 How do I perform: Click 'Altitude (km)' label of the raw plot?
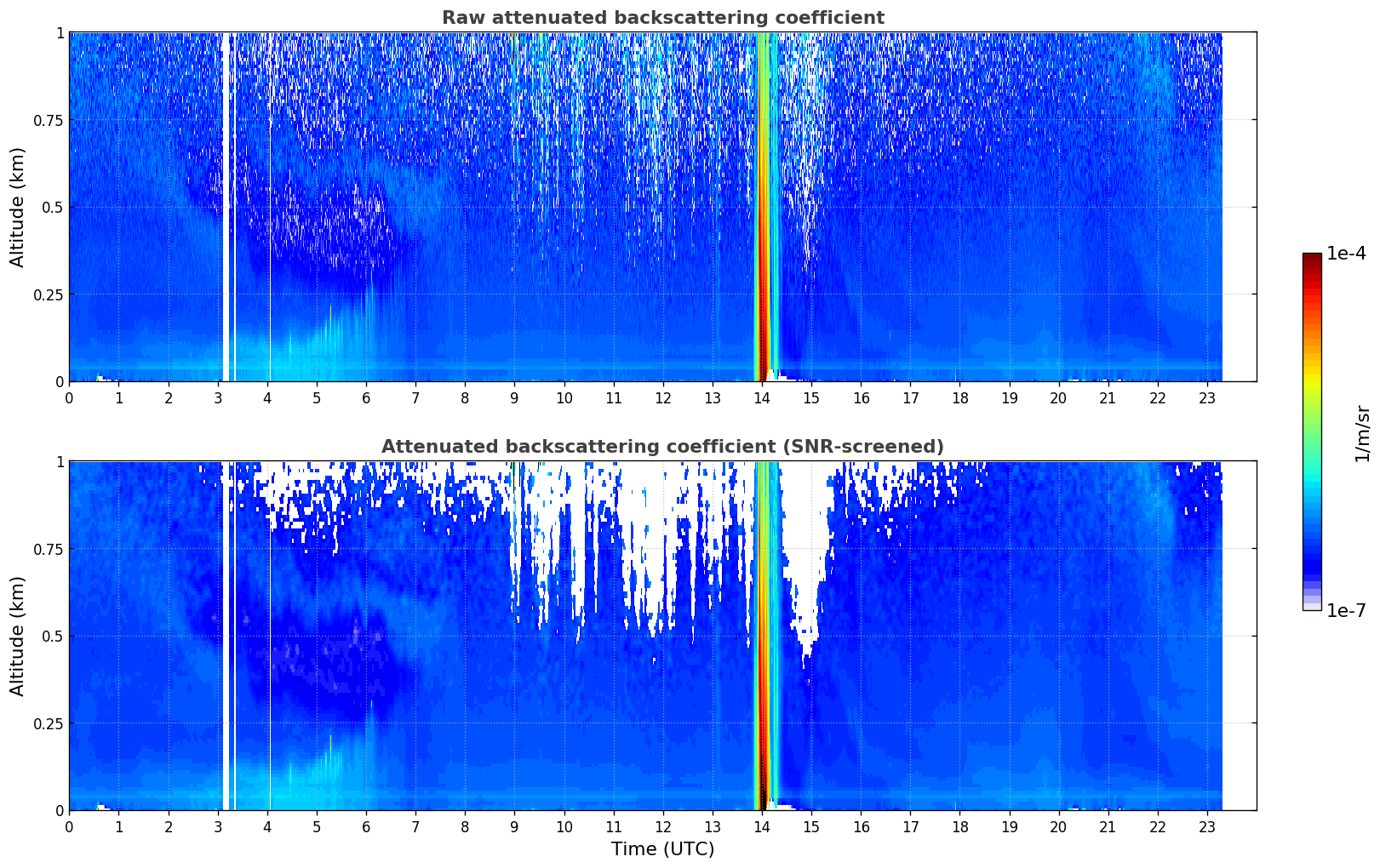coord(18,207)
